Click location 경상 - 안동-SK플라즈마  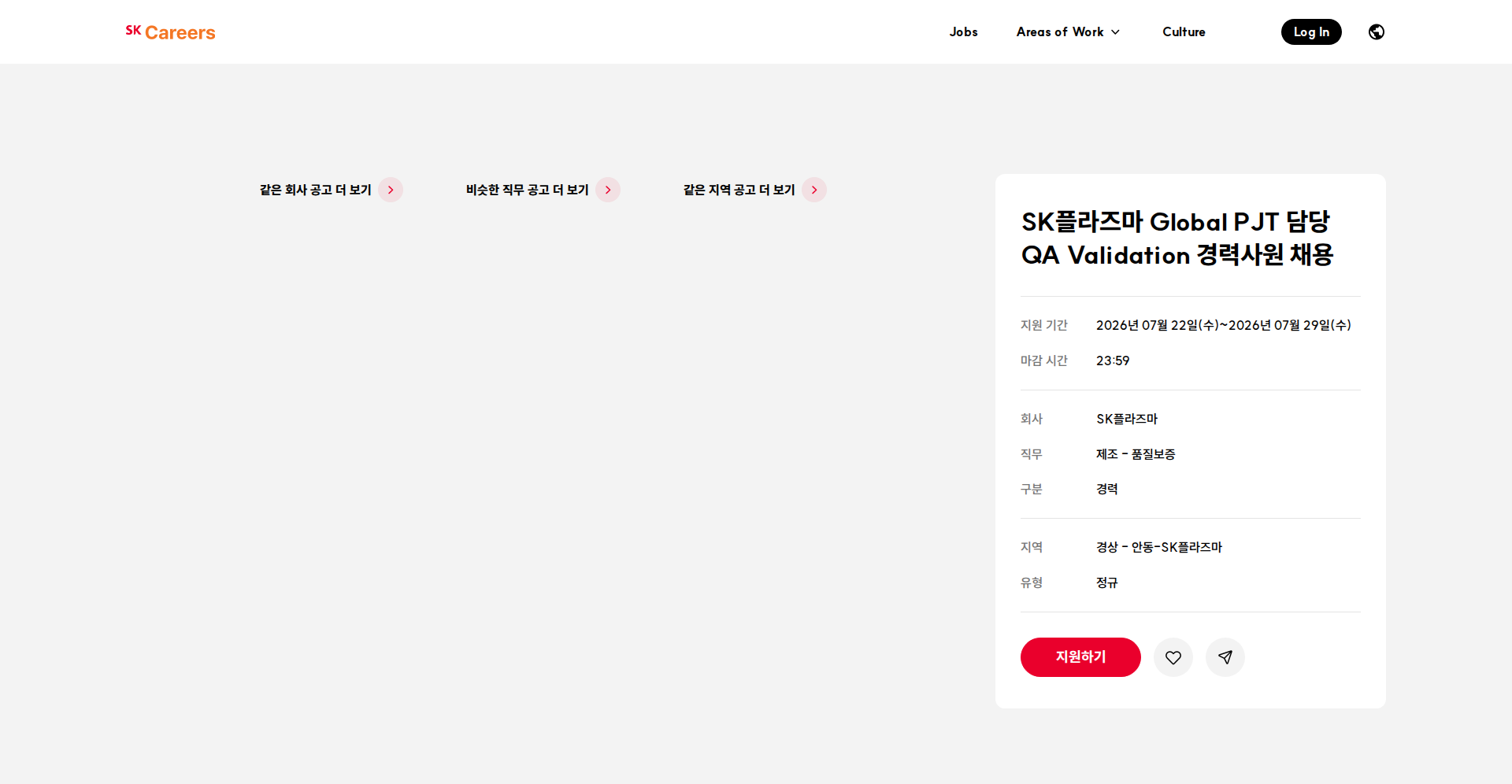point(1159,547)
